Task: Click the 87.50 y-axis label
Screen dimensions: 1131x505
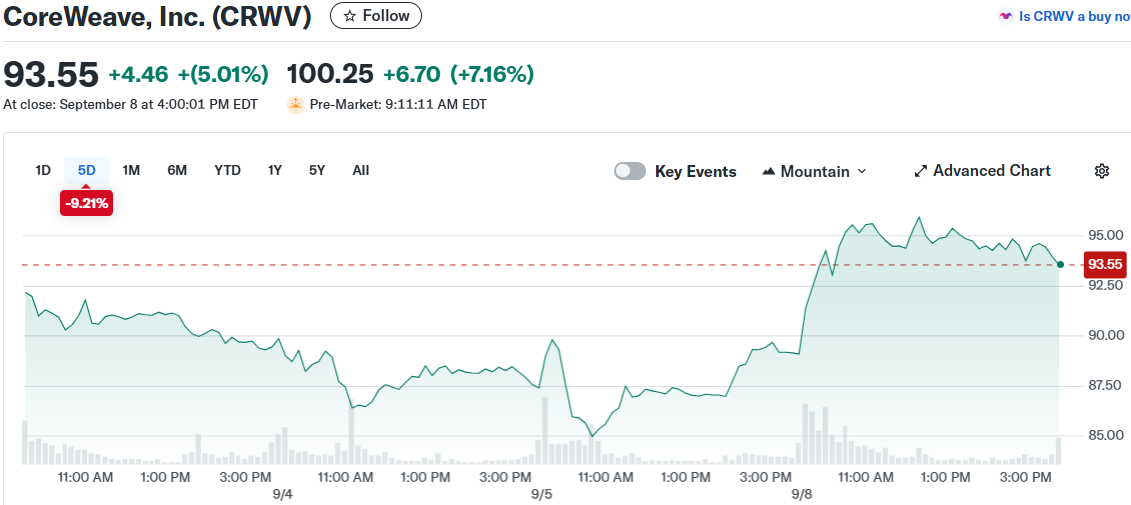Action: (x=1105, y=386)
